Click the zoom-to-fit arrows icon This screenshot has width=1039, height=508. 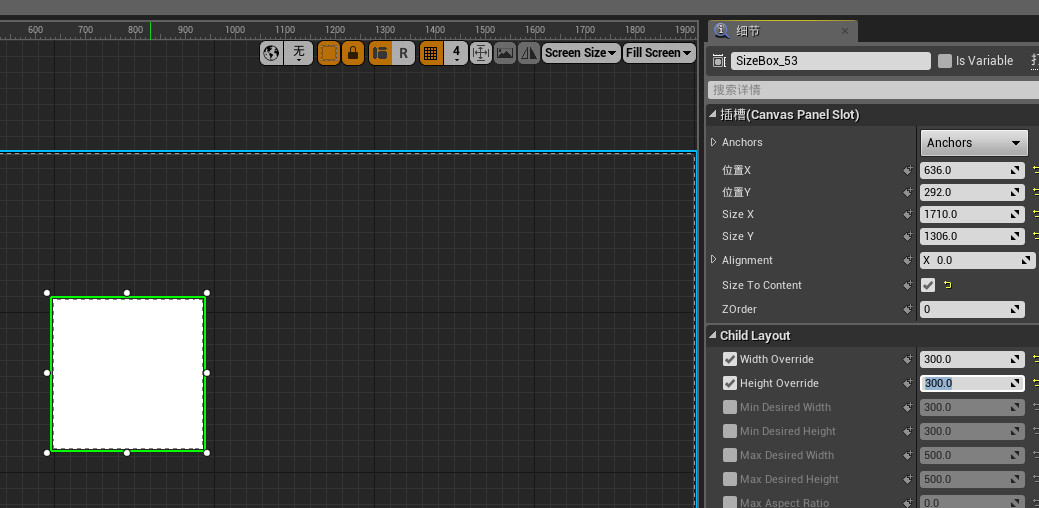[480, 53]
